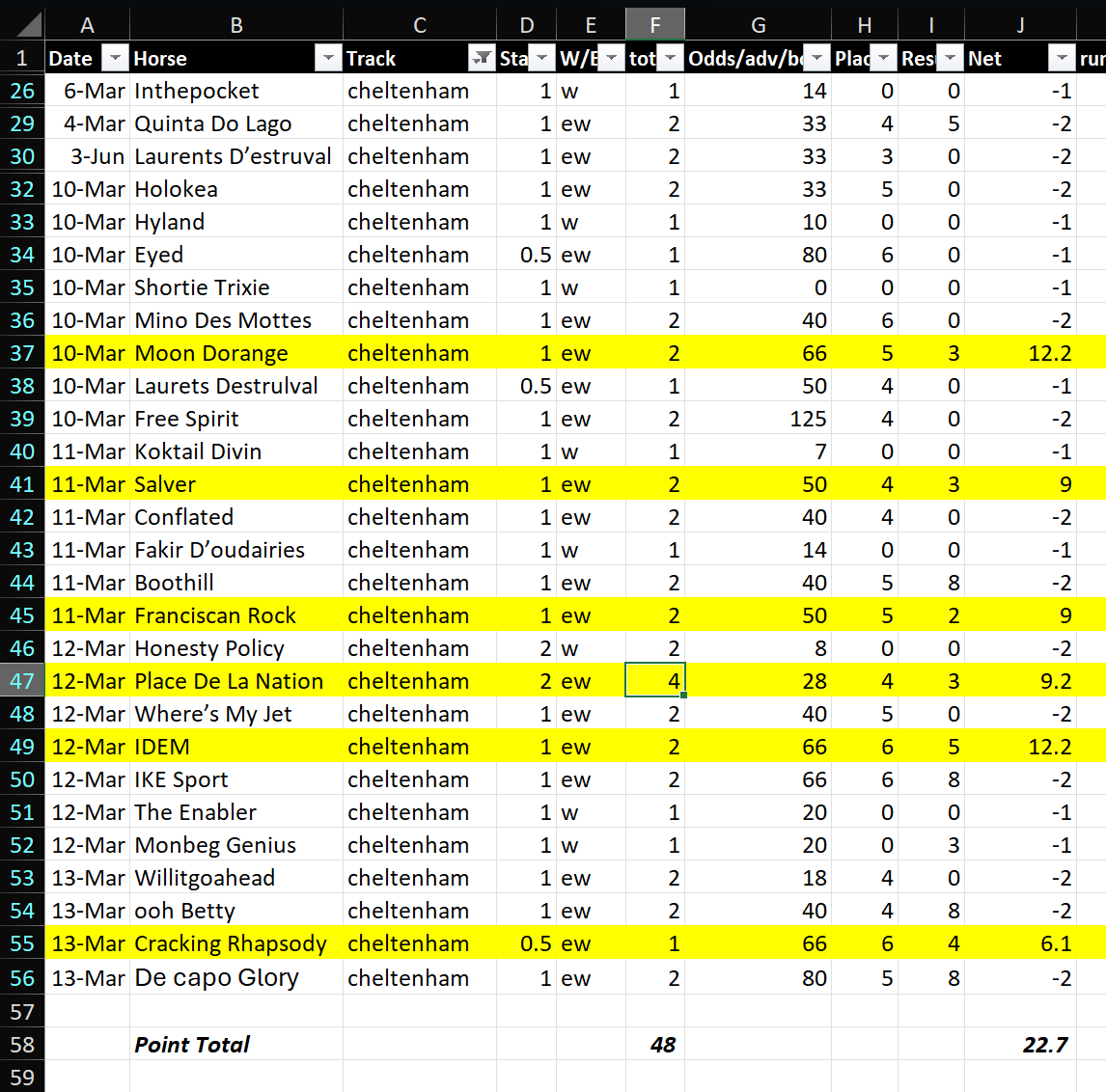Click the 'Point Total' label cell

pyautogui.click(x=236, y=1044)
